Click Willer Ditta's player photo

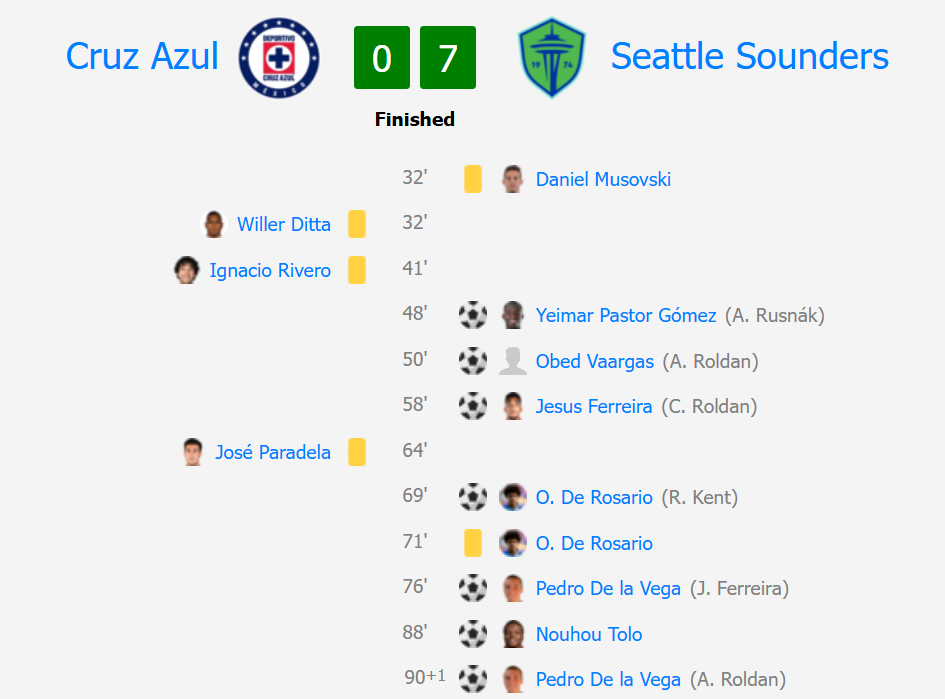pyautogui.click(x=214, y=224)
